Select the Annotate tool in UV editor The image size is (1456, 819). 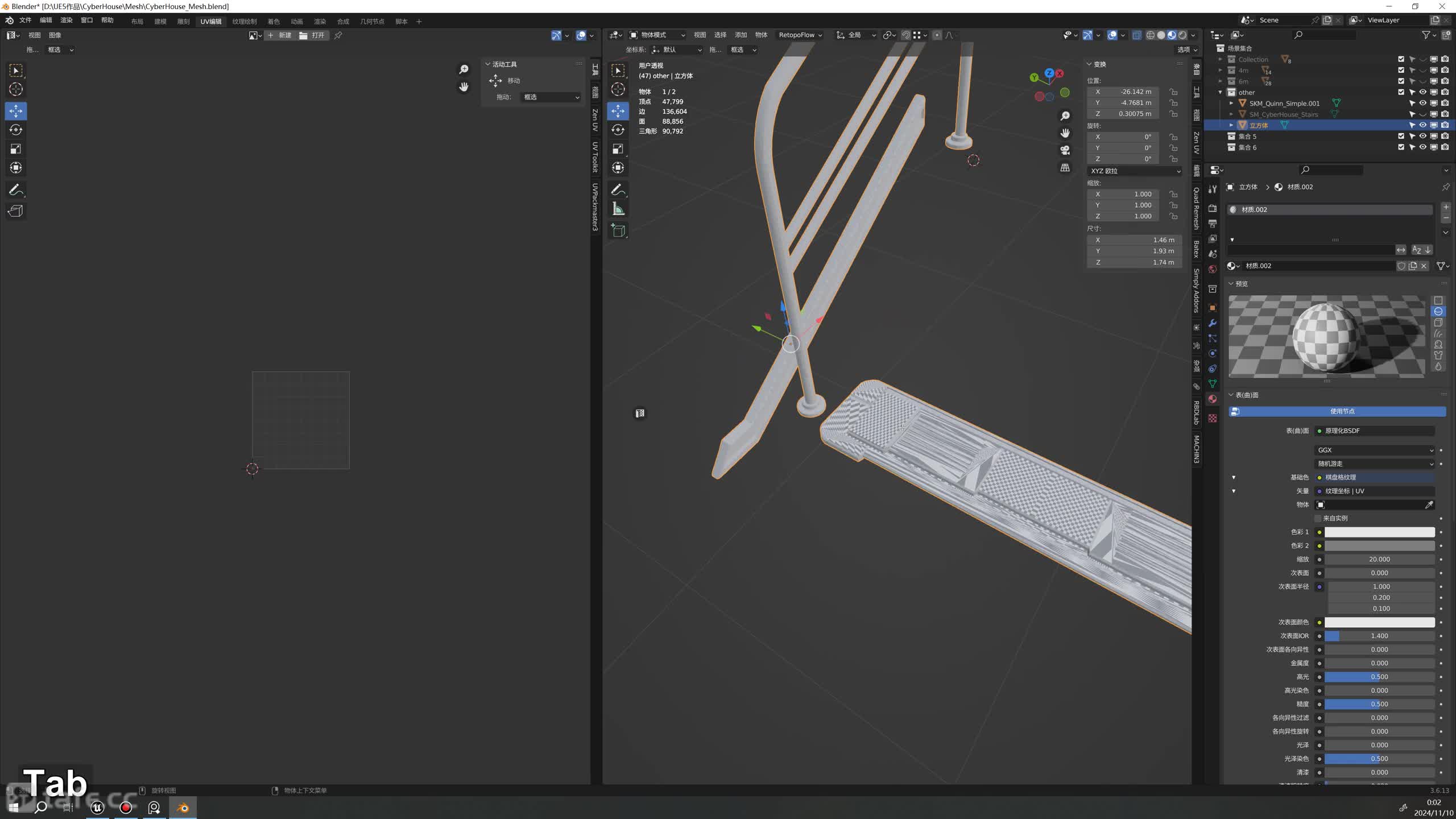pos(16,189)
